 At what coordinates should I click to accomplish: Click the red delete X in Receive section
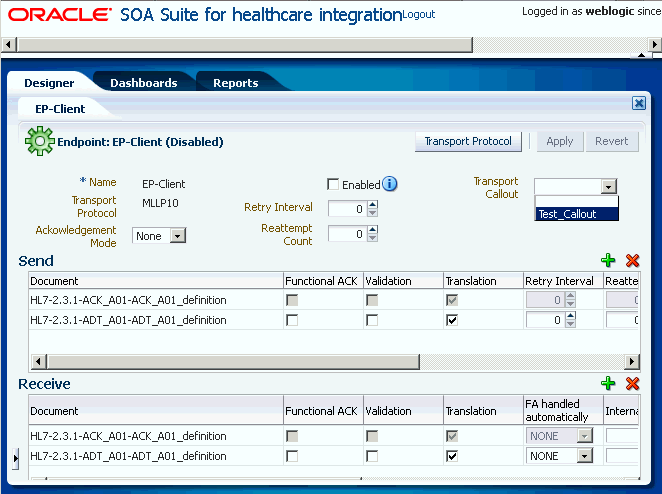click(632, 383)
